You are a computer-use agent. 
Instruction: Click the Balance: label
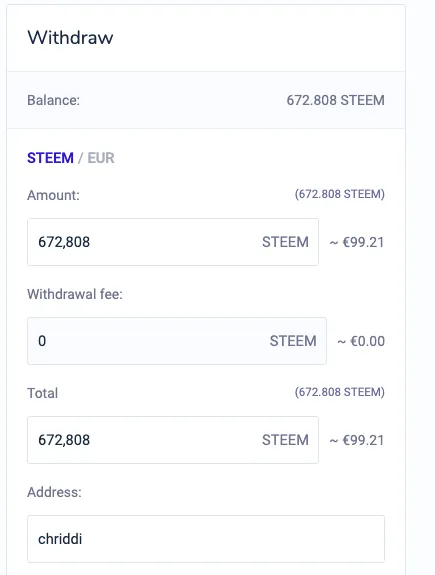point(54,100)
